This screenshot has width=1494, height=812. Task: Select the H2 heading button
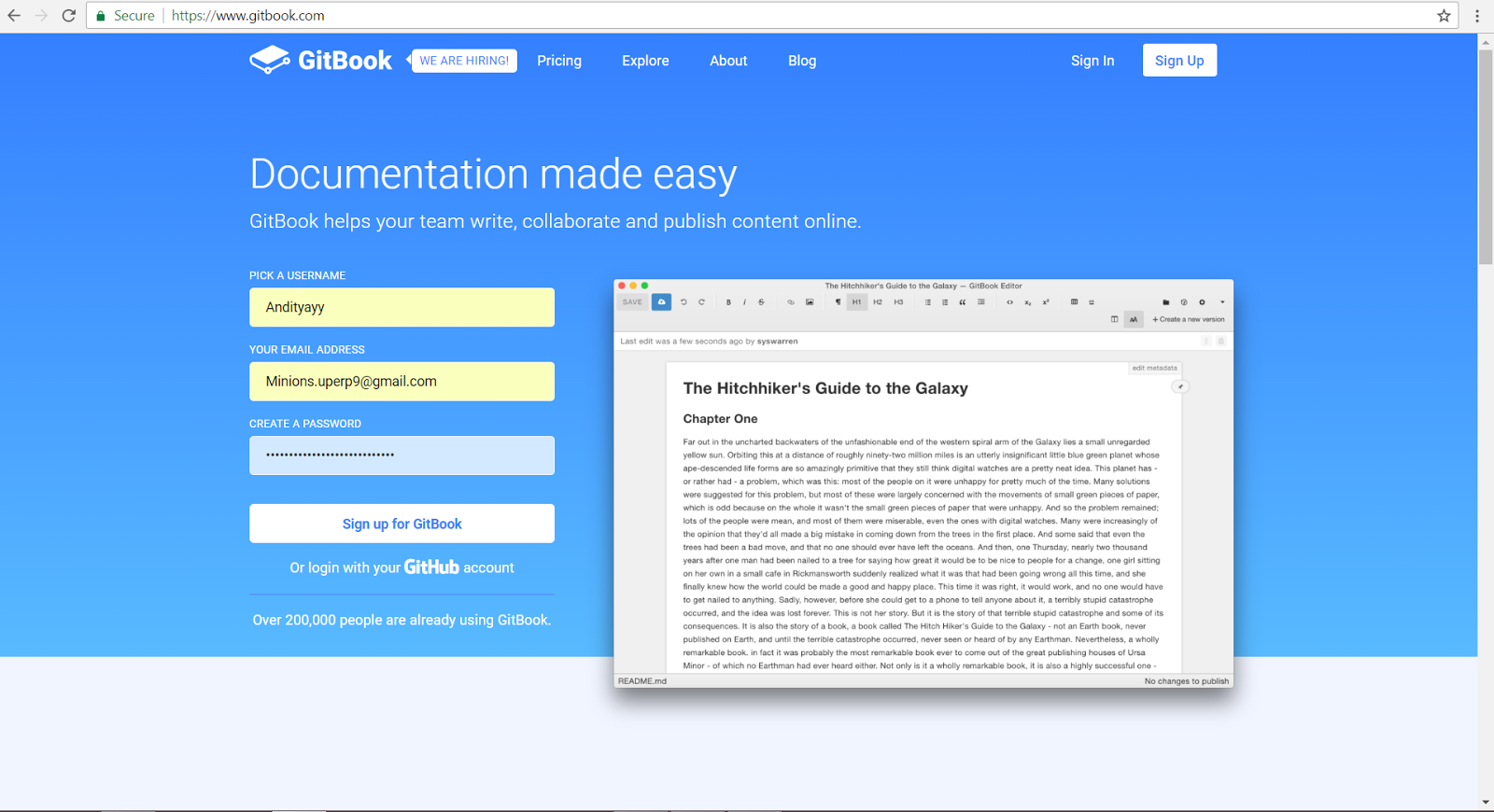(878, 302)
